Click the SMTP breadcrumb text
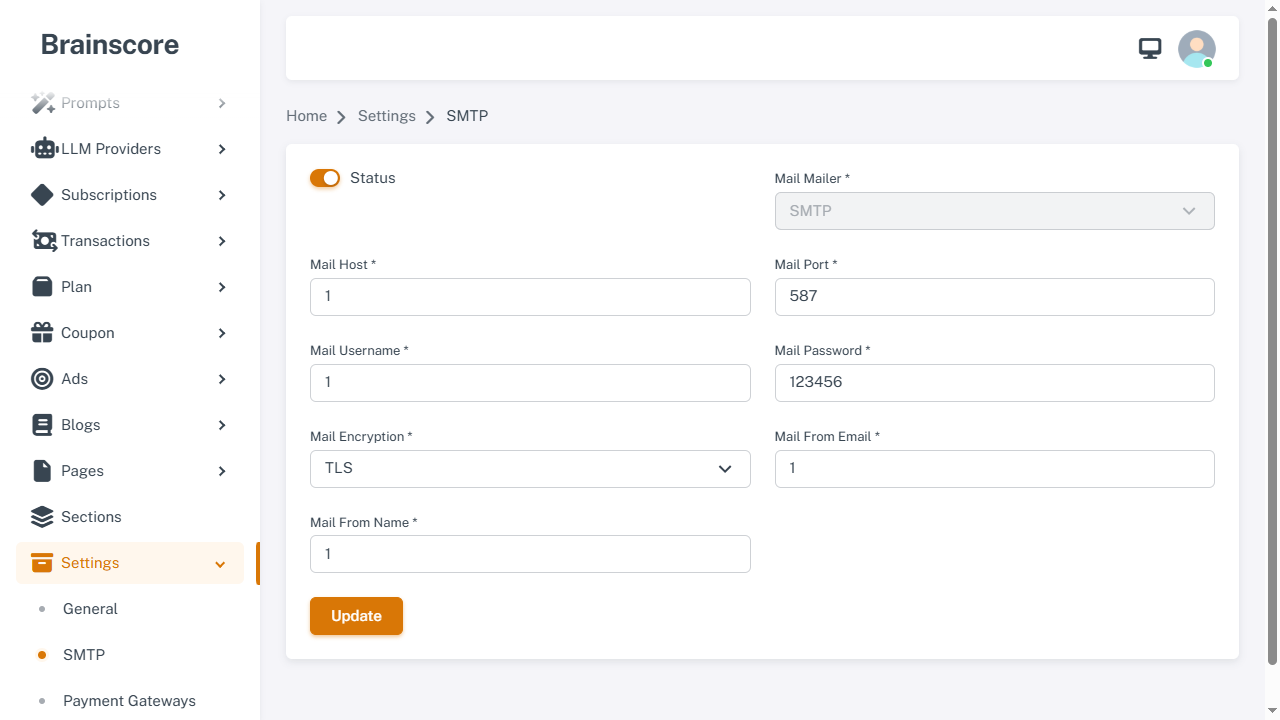 (467, 116)
